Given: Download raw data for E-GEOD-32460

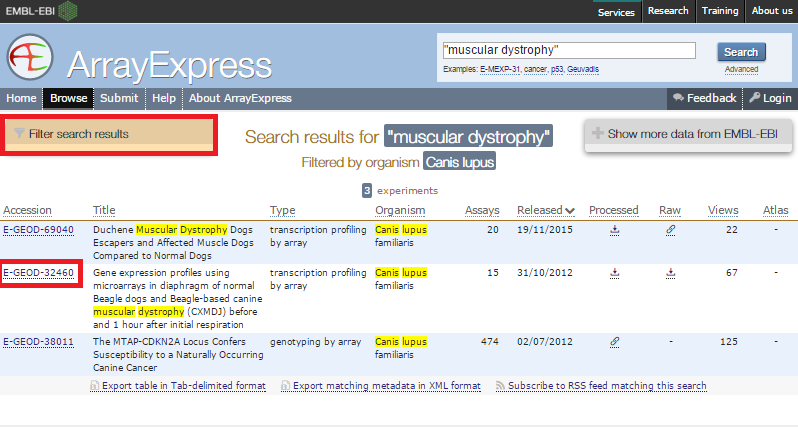Looking at the screenshot, I should [x=670, y=273].
